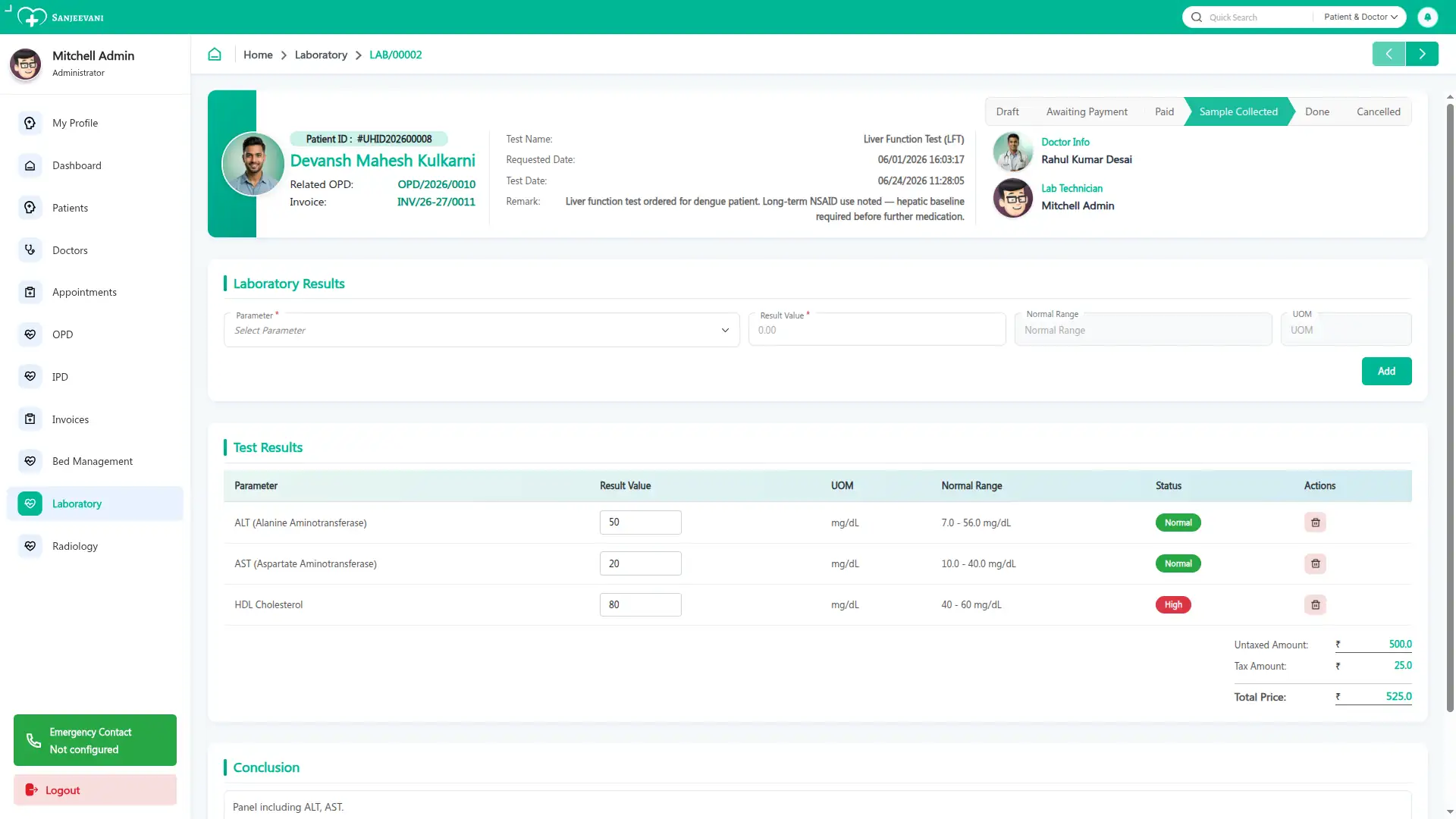Open related OPD/2026/0010 link

click(436, 184)
